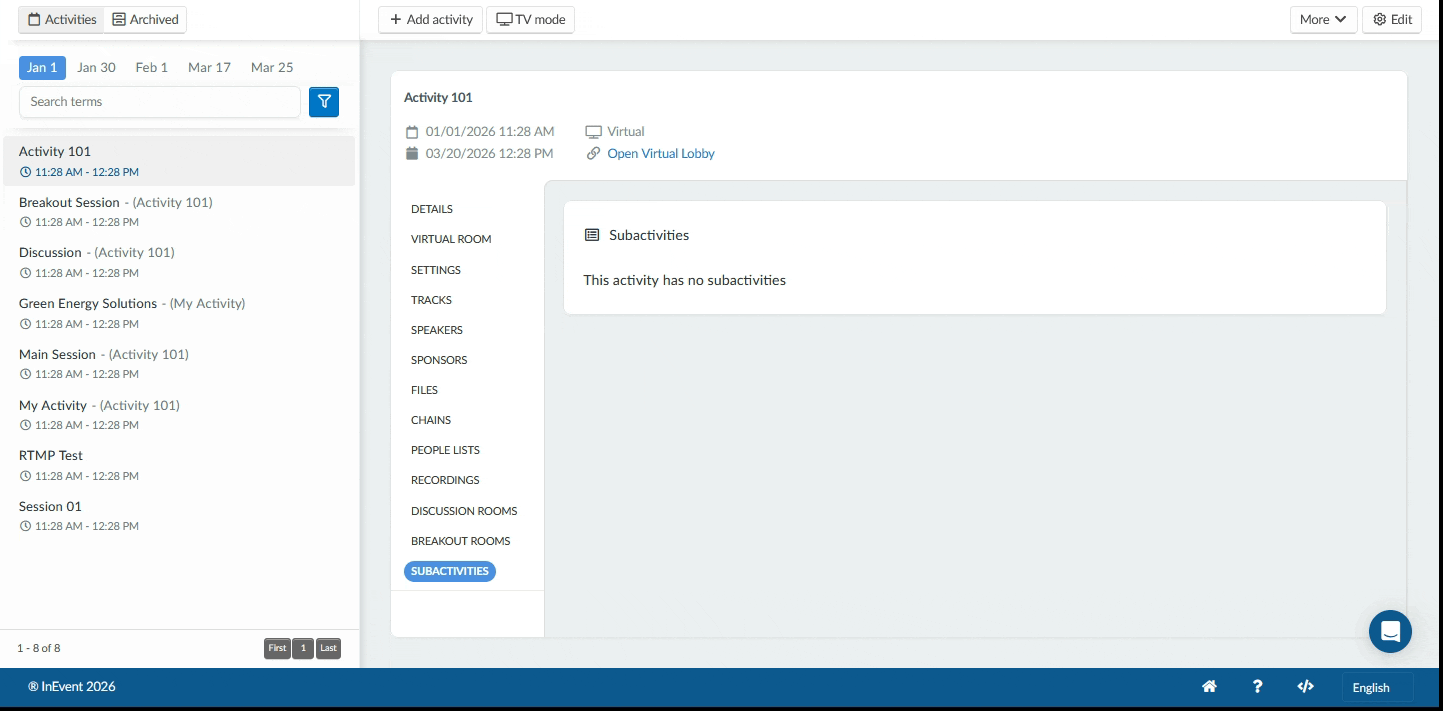The width and height of the screenshot is (1443, 711).
Task: Go to home via footer house icon
Action: (x=1209, y=687)
